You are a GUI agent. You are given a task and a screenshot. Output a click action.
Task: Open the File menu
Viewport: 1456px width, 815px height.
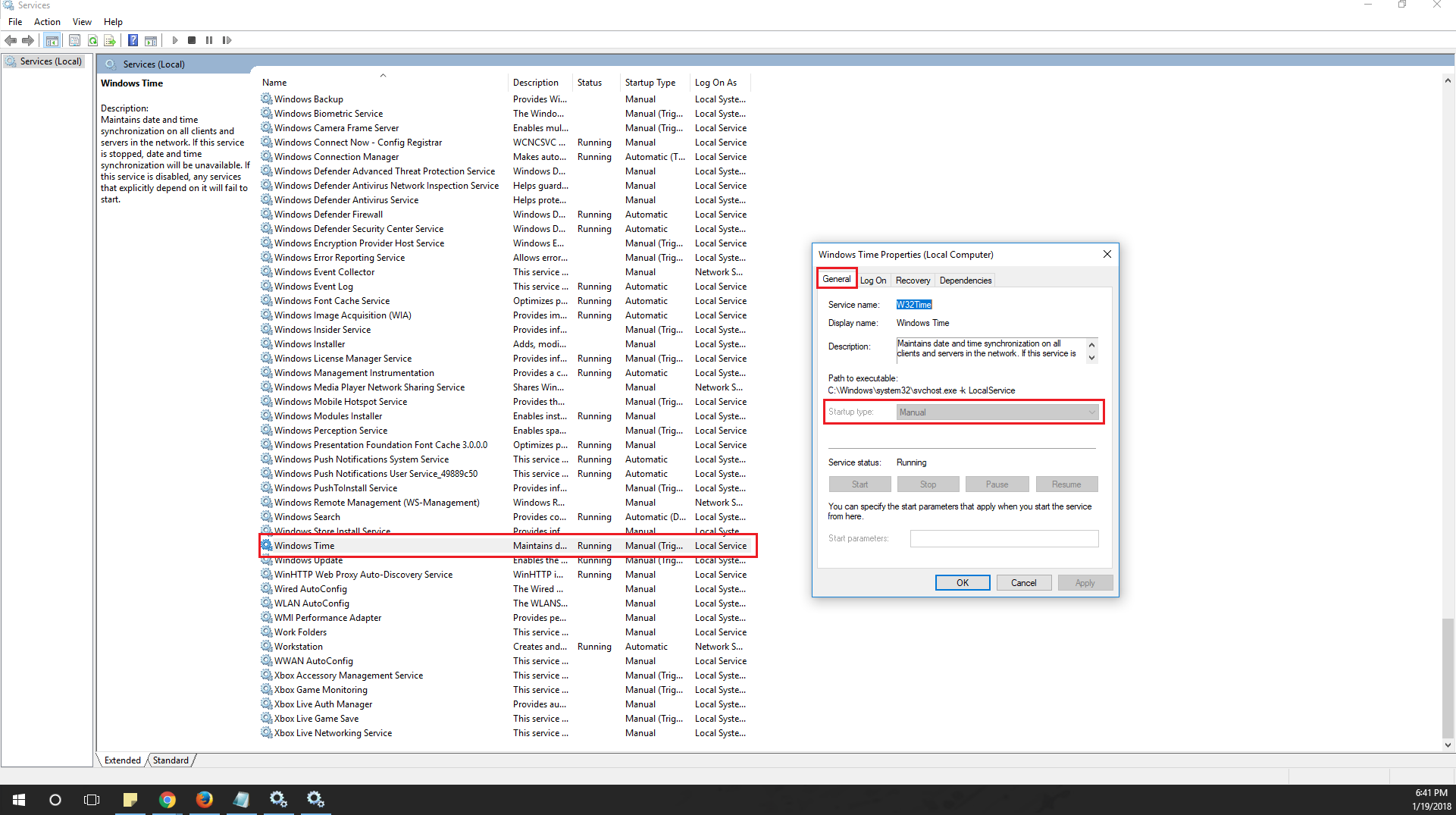(15, 22)
